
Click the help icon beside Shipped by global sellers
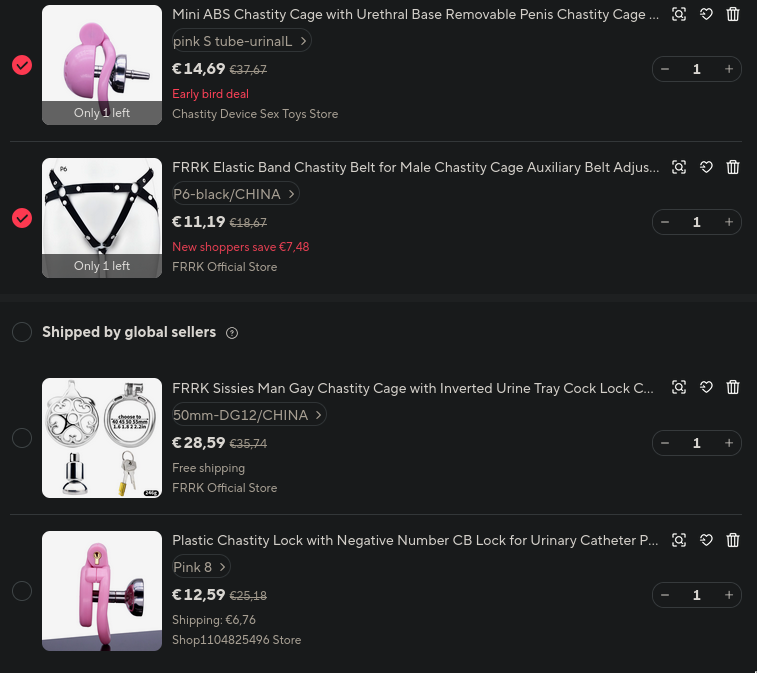[232, 333]
